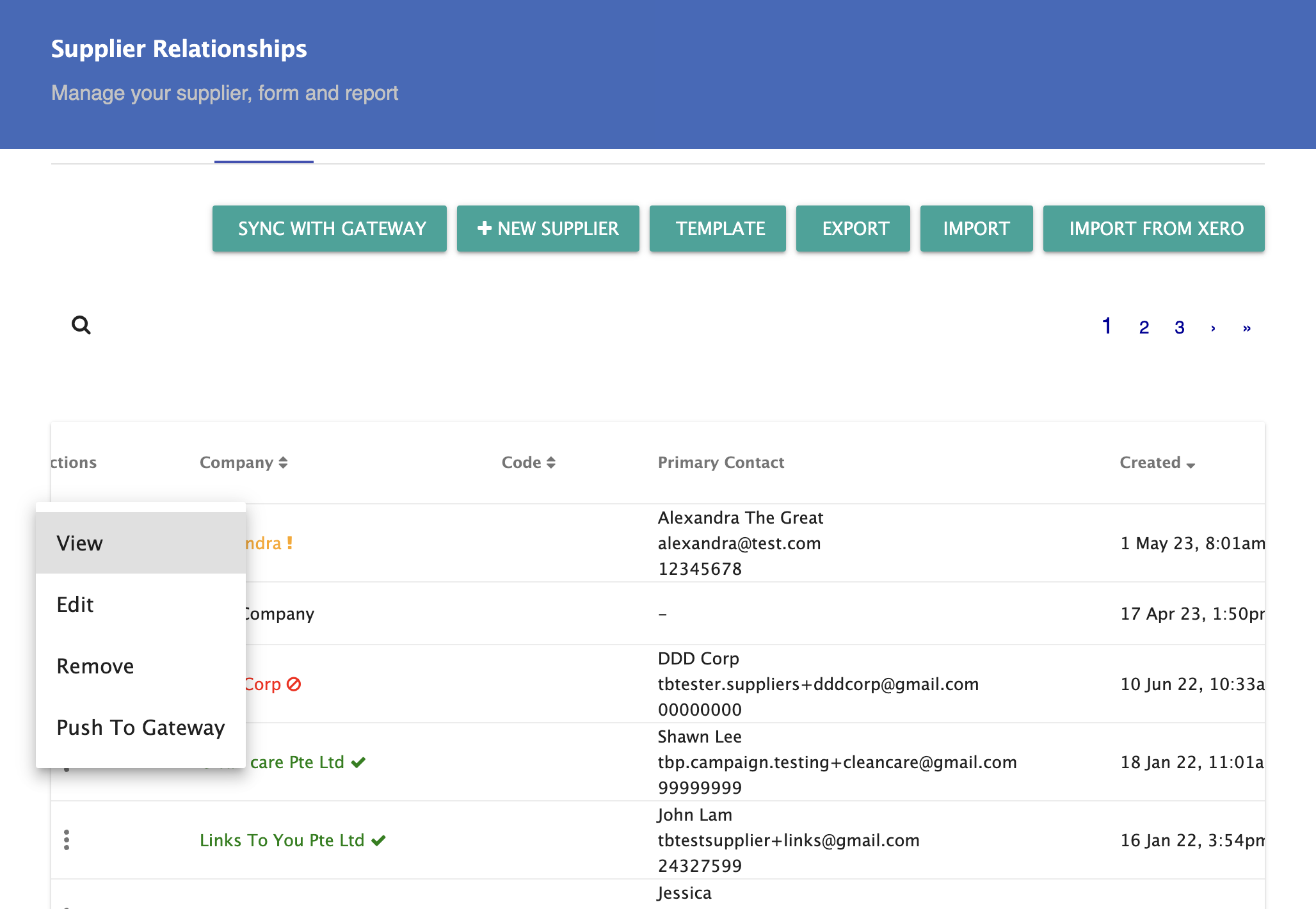The image size is (1316, 909).
Task: Click the contact name Alexandra The Great
Action: point(741,517)
